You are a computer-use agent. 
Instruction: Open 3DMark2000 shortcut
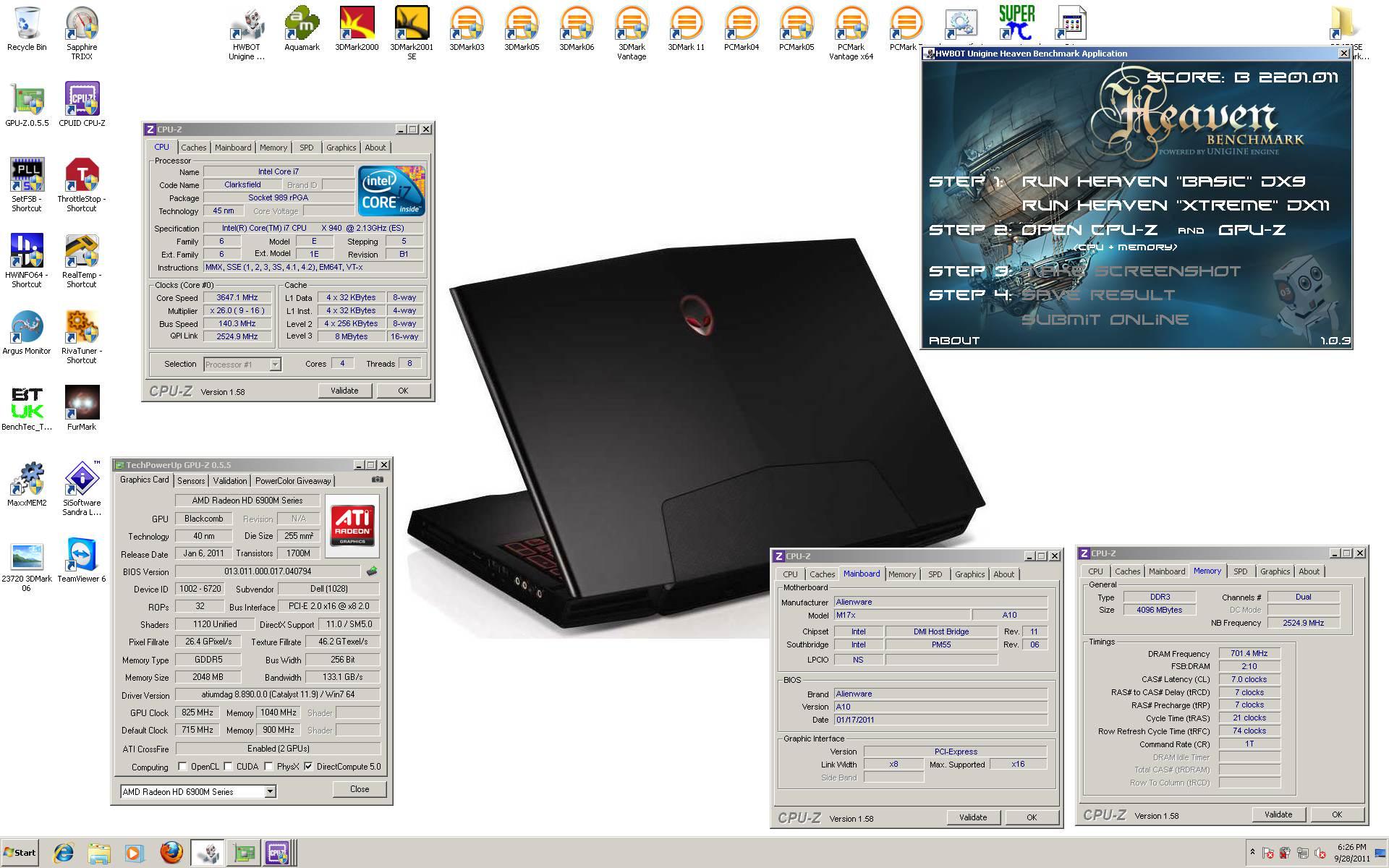pos(357,29)
